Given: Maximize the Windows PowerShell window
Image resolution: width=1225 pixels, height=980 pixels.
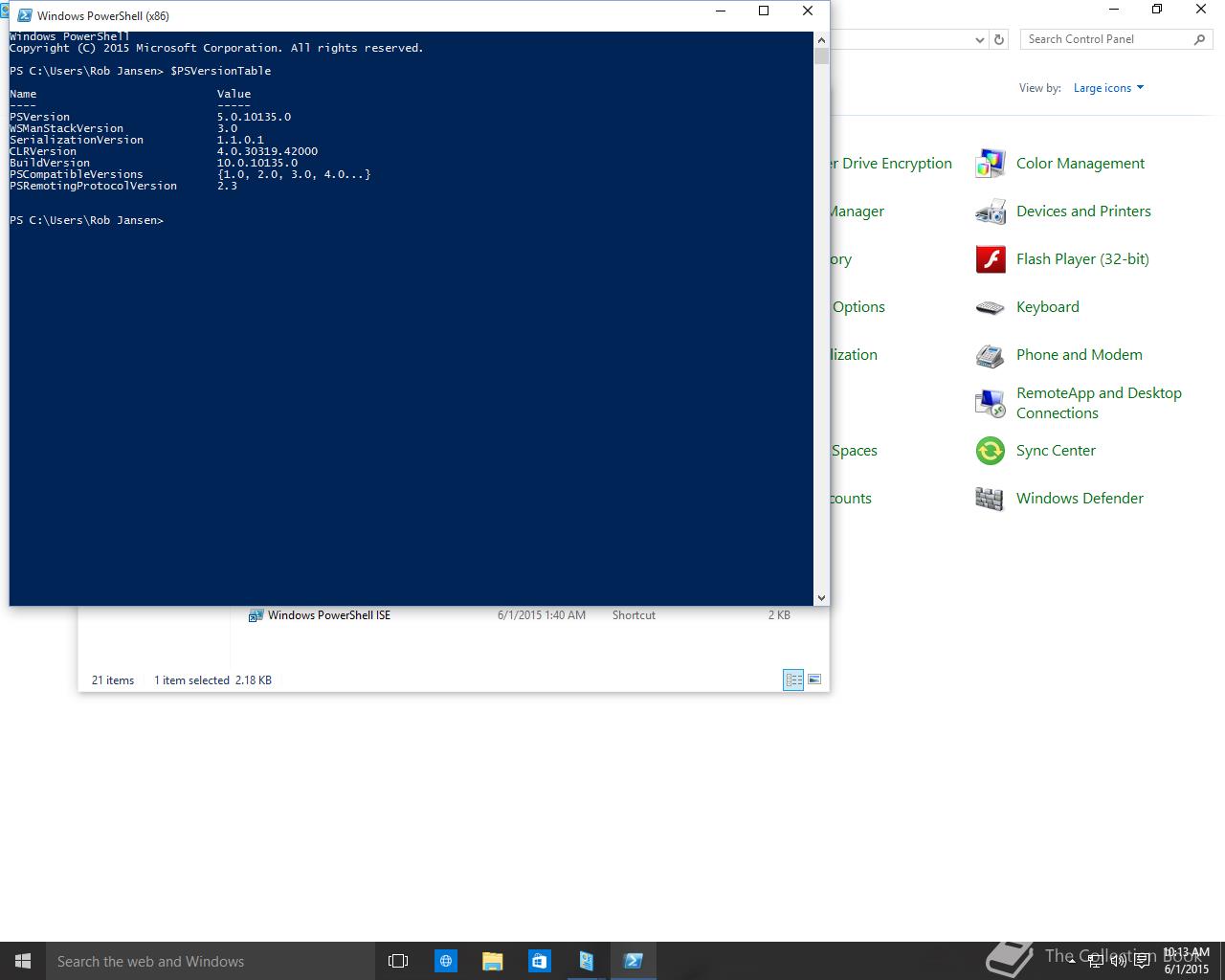Looking at the screenshot, I should (764, 11).
